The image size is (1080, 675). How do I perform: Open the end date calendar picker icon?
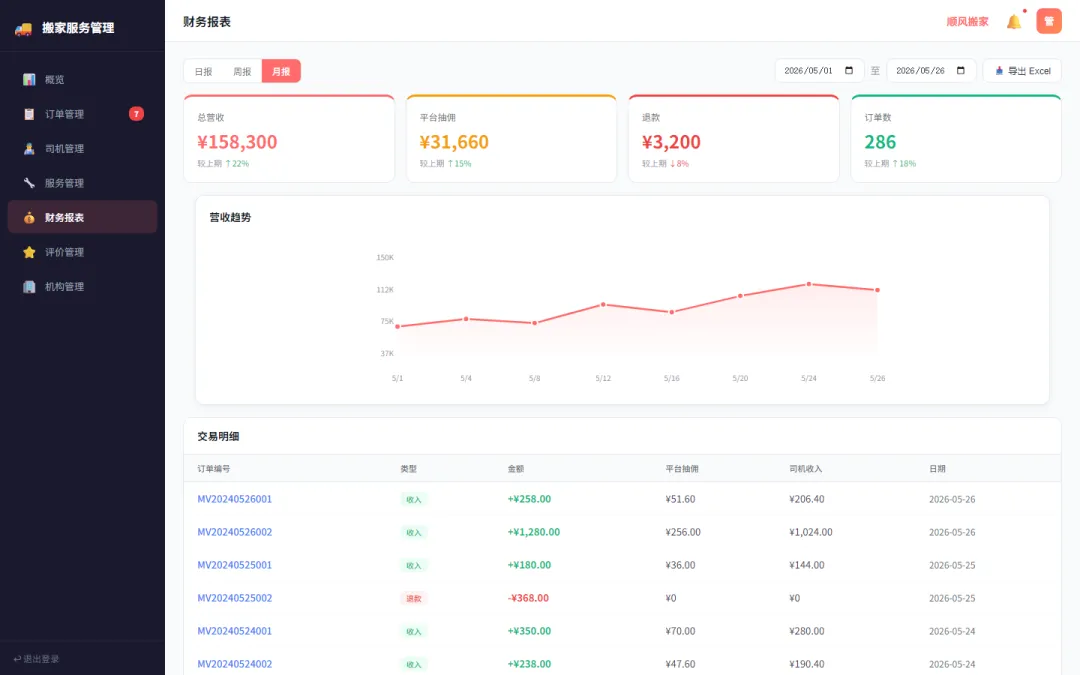point(960,70)
